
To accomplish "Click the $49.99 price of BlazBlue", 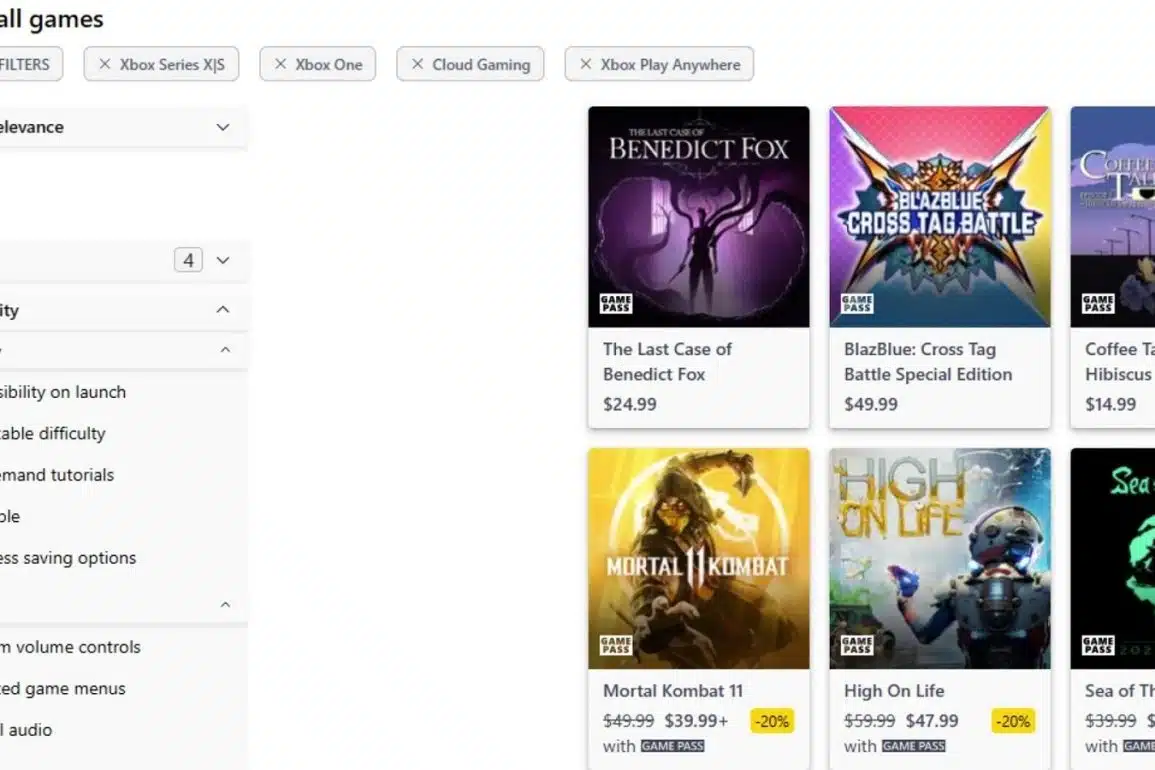I will [871, 404].
